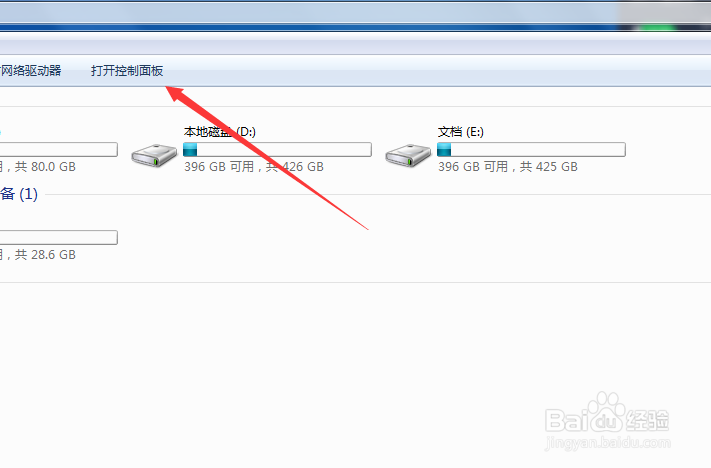Click the 文档 (E:) drive label
Image resolution: width=711 pixels, height=468 pixels.
(461, 132)
